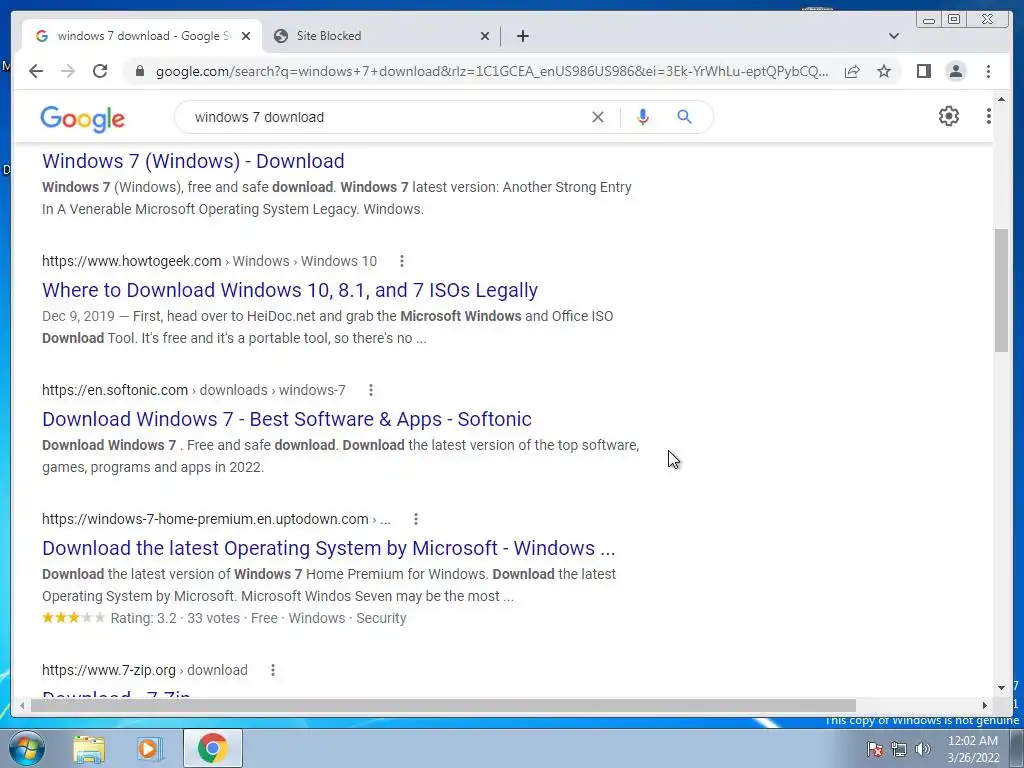1024x768 pixels.
Task: Click the https://www.howtogeek.com breadcrumb
Action: 132,261
